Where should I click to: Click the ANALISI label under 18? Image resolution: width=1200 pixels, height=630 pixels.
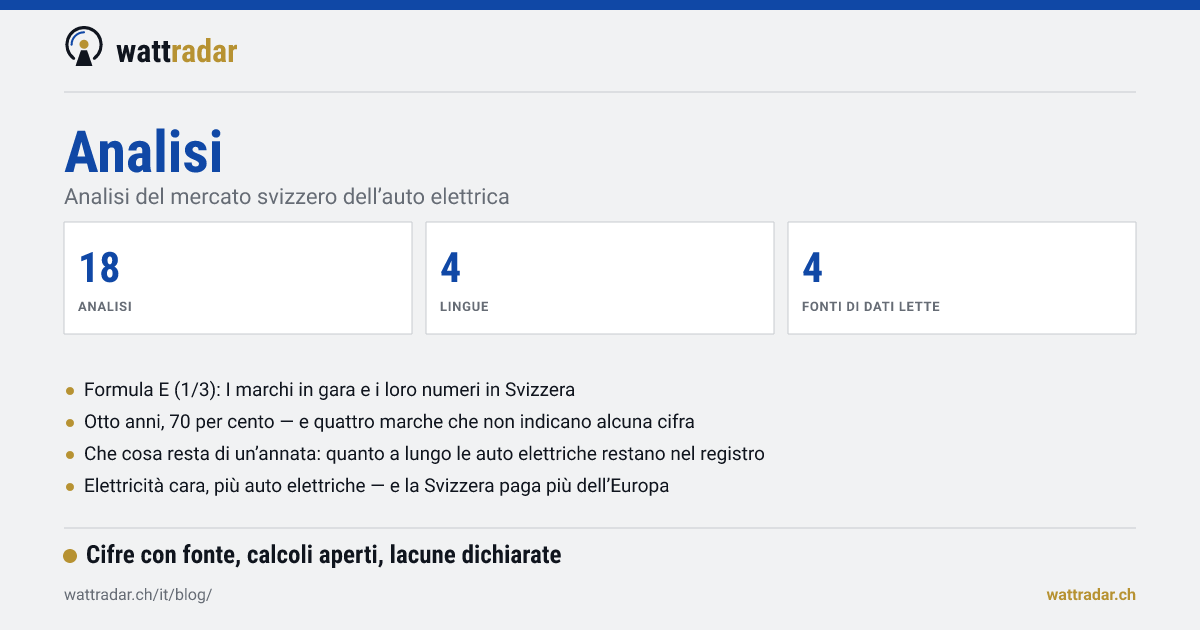tap(105, 307)
